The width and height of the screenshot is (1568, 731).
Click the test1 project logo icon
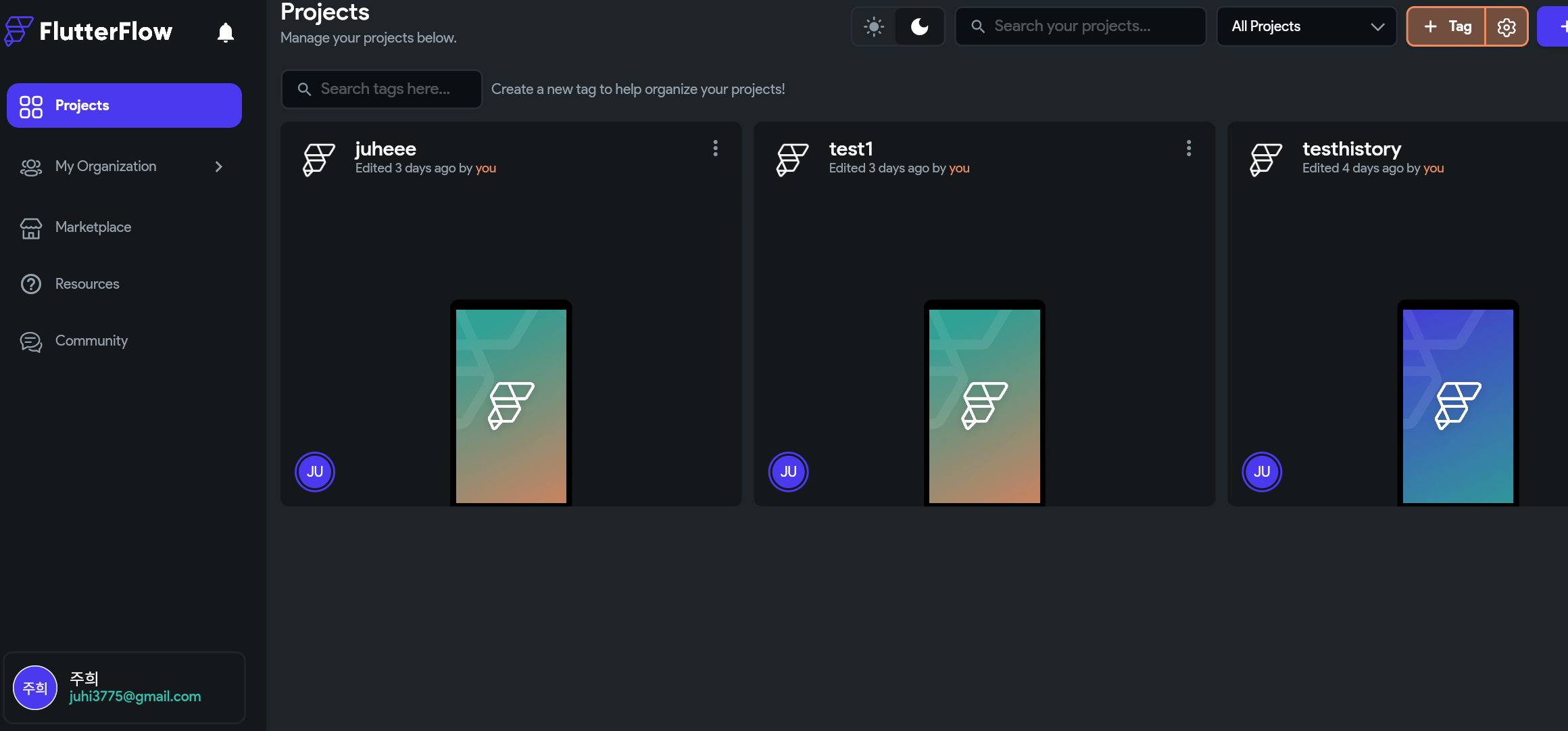click(x=792, y=160)
